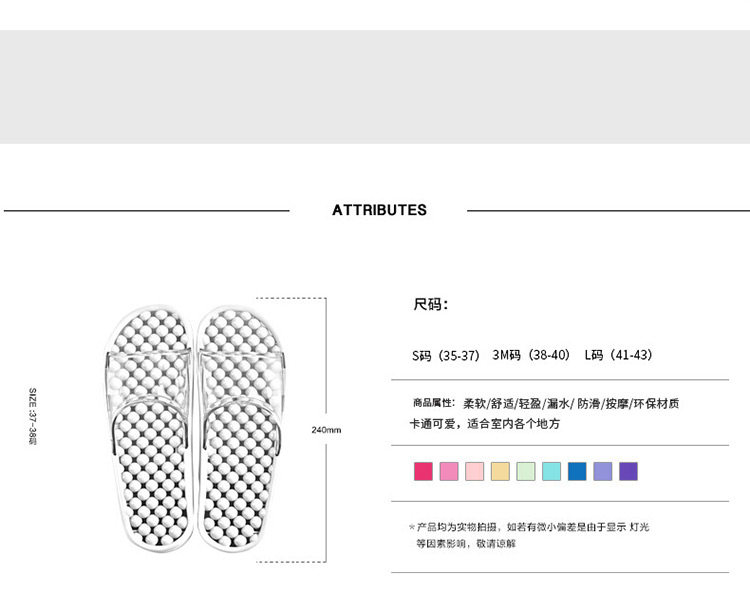Viewport: 750px width, 602px height.
Task: Select size S码 (35-37)
Action: [x=446, y=355]
